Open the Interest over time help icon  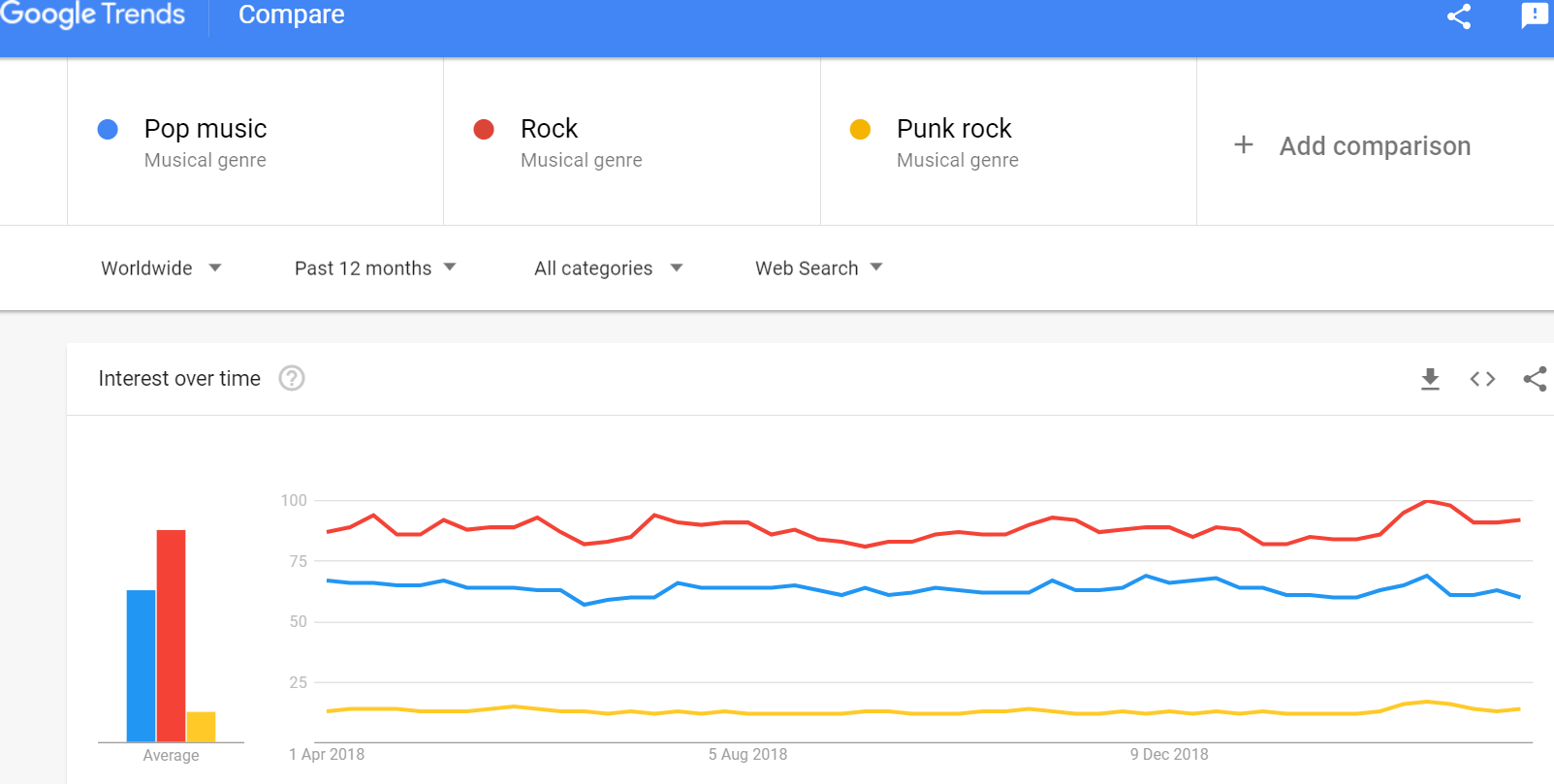(292, 378)
